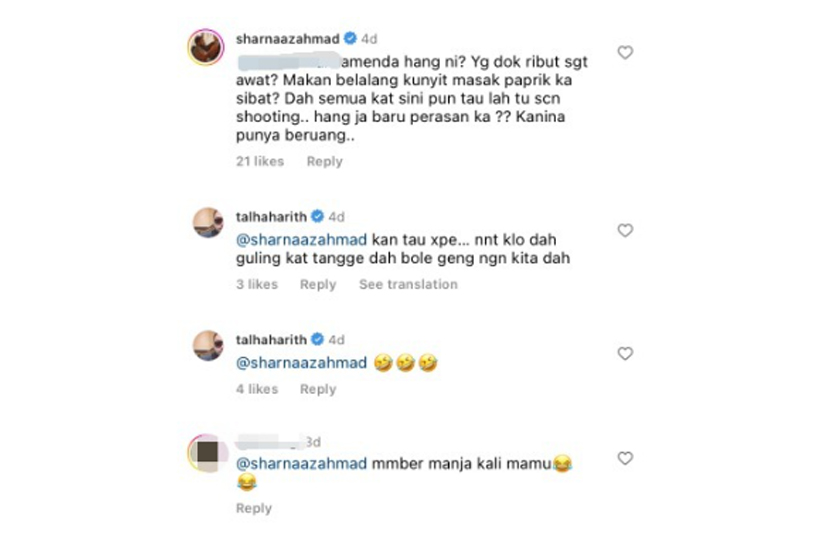View 4 likes on emoji comment

[x=257, y=389]
